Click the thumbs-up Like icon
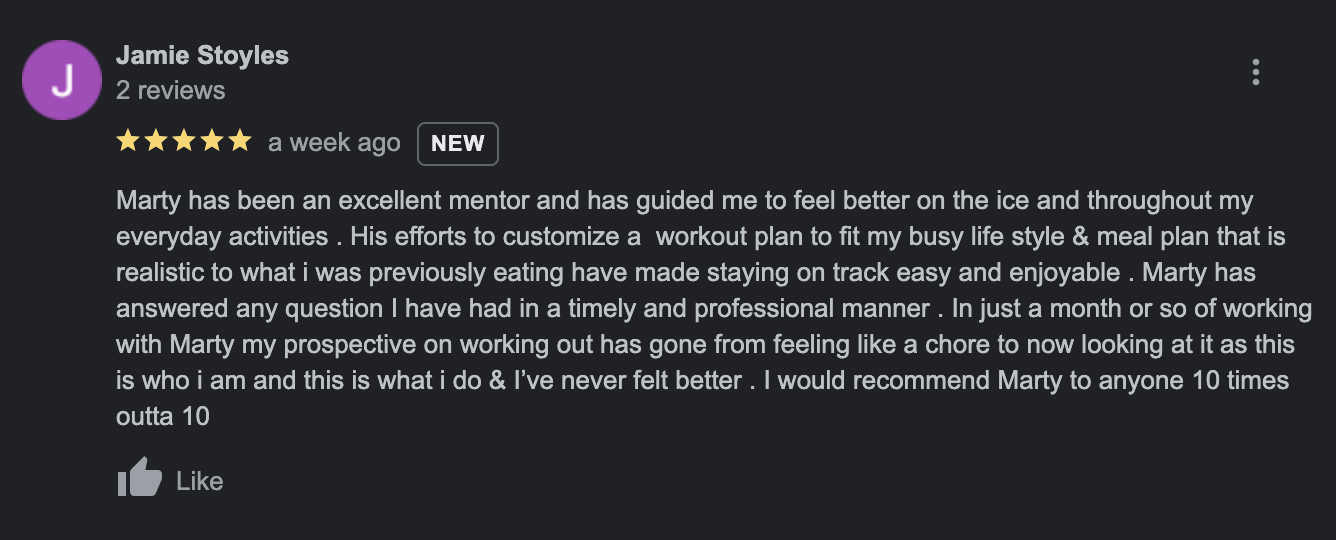This screenshot has width=1336, height=540. point(140,479)
